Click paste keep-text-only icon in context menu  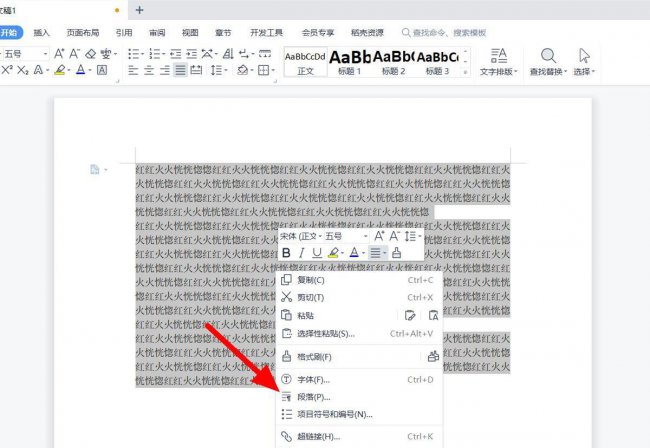[x=433, y=315]
